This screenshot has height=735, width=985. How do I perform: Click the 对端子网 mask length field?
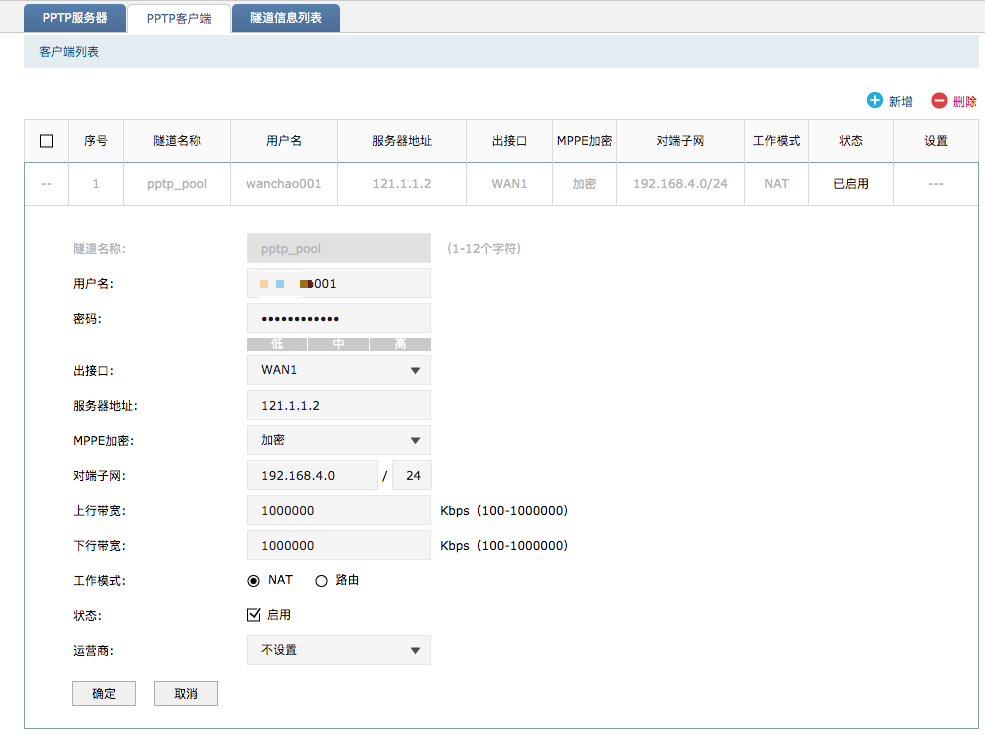tap(412, 475)
